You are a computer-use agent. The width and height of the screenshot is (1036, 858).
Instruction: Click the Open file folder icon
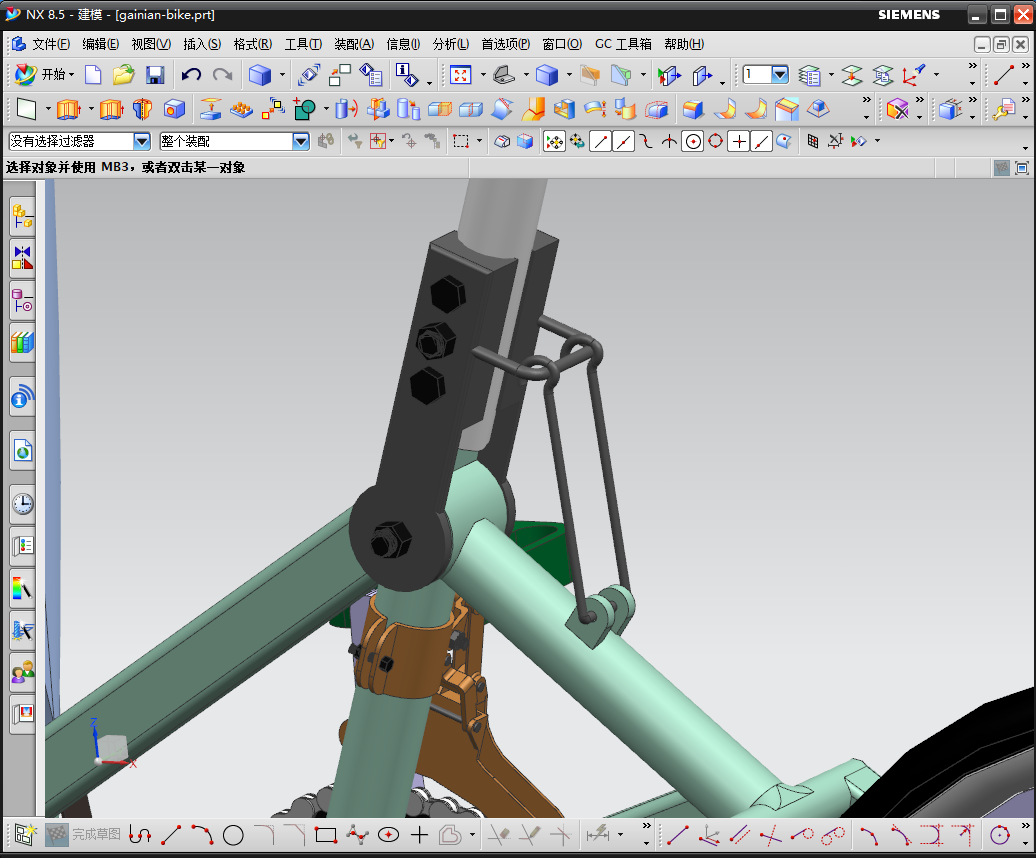123,75
